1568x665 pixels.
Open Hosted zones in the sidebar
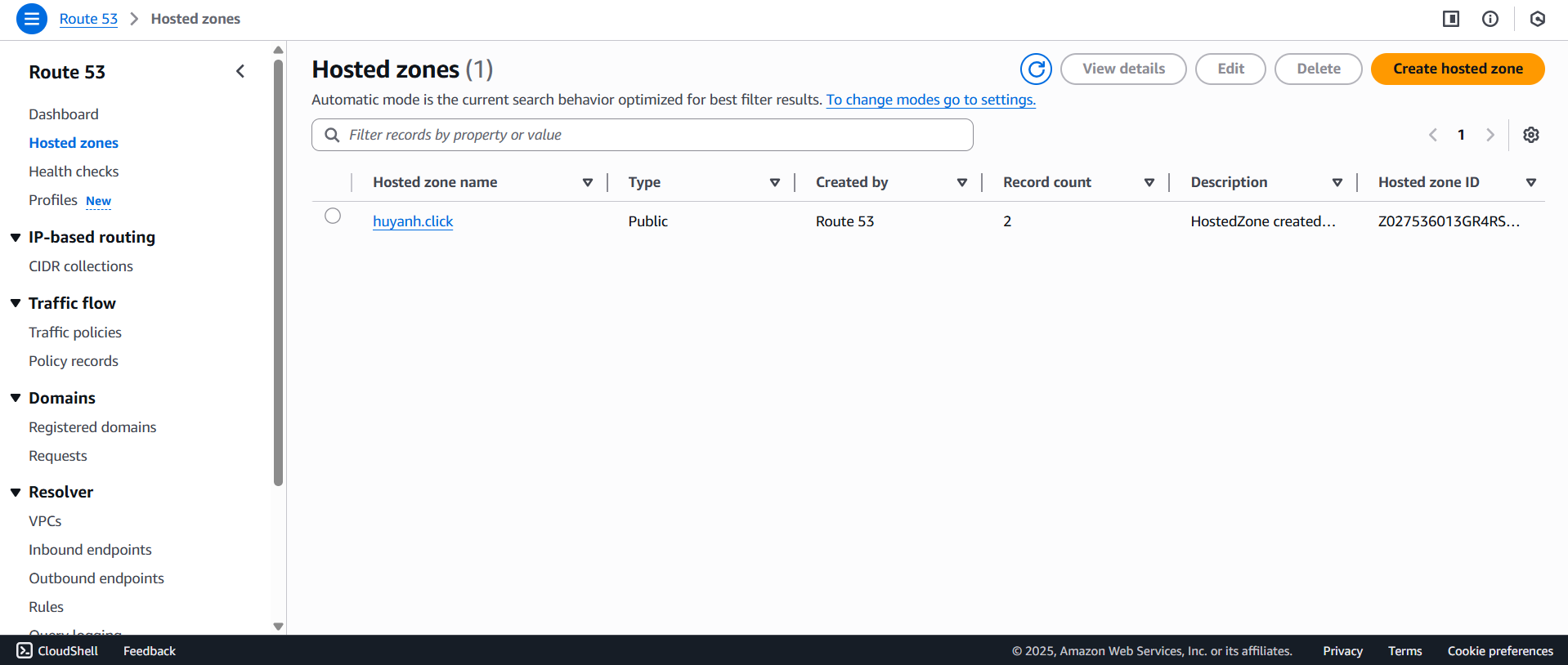pyautogui.click(x=74, y=143)
